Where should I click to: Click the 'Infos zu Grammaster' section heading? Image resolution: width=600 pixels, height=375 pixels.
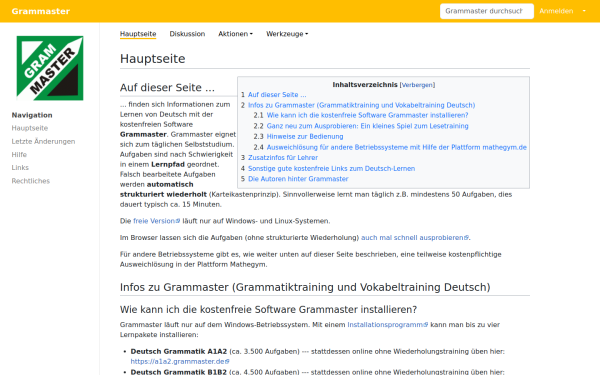point(305,287)
